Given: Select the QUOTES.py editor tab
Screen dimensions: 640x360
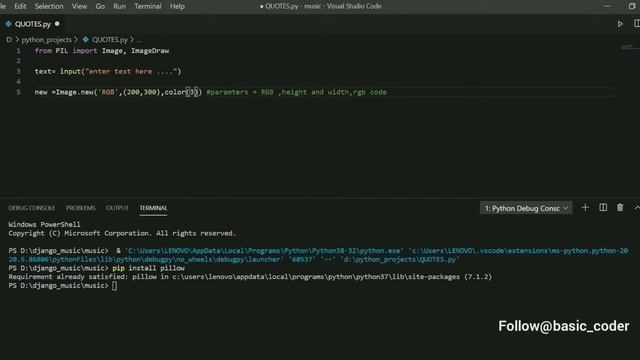Looking at the screenshot, I should [x=33, y=24].
